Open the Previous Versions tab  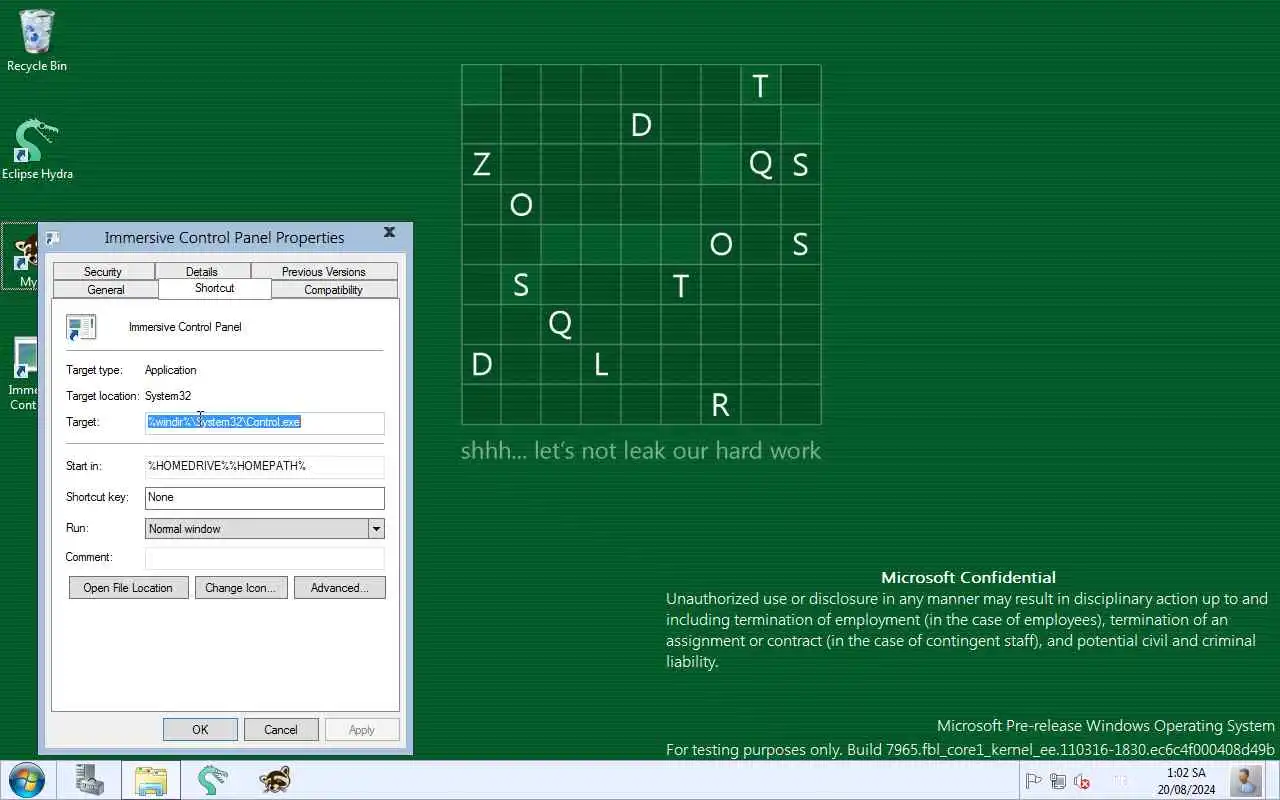[x=324, y=271]
